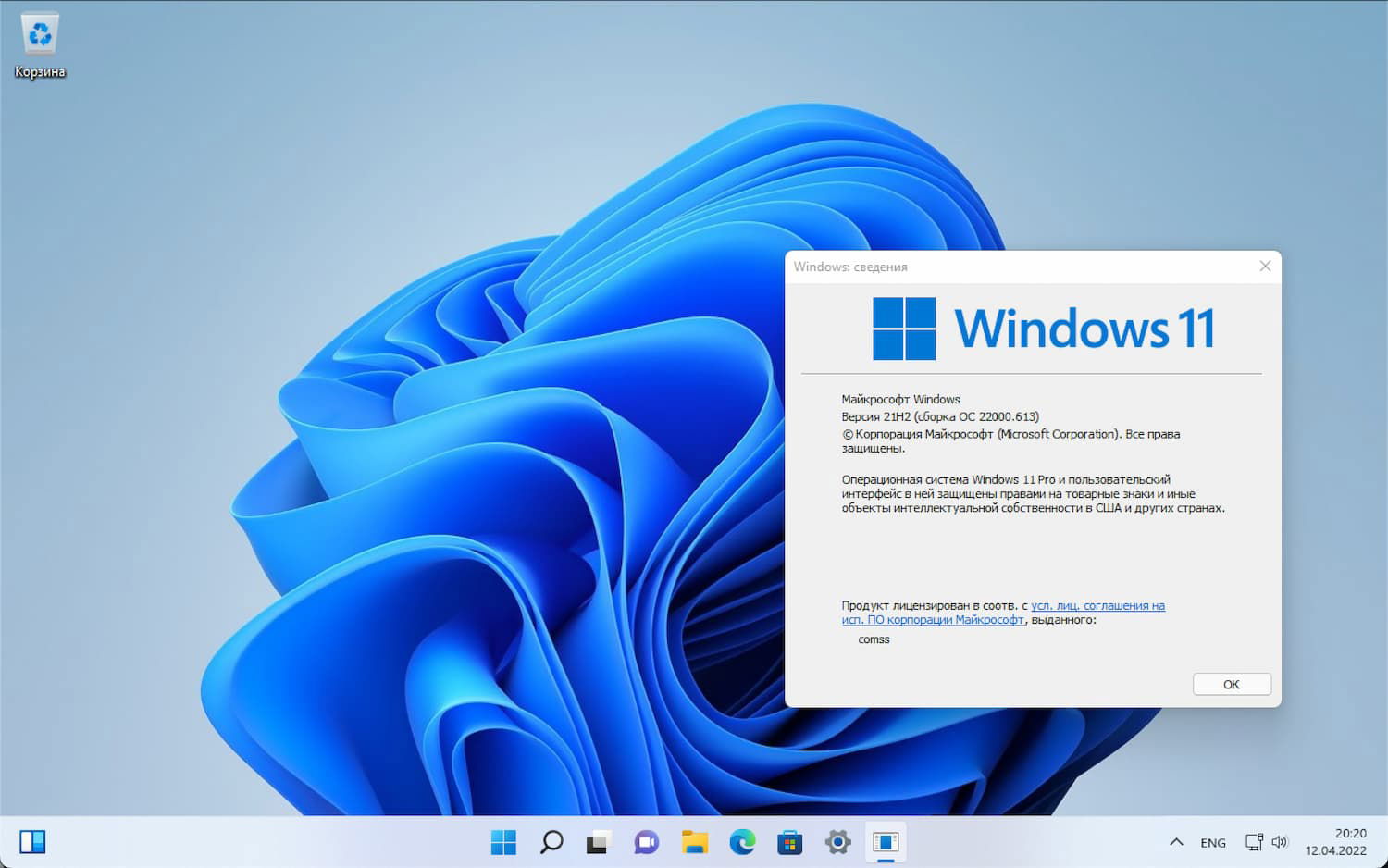The width and height of the screenshot is (1388, 868).
Task: Expand hidden system tray icons
Action: pyautogui.click(x=1176, y=842)
